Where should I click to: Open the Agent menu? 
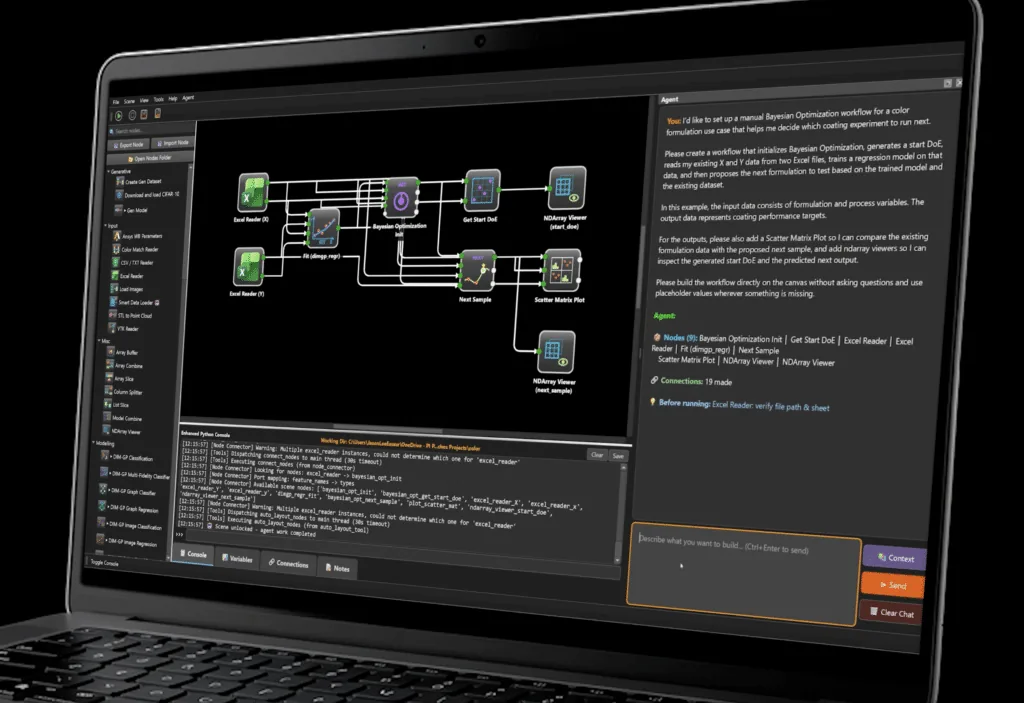[x=188, y=98]
